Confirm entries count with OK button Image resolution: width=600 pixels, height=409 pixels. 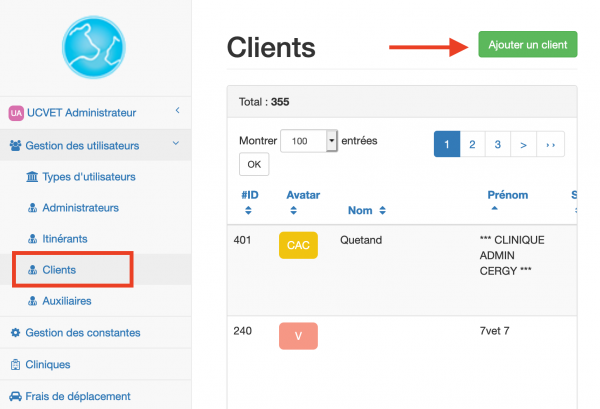[254, 164]
